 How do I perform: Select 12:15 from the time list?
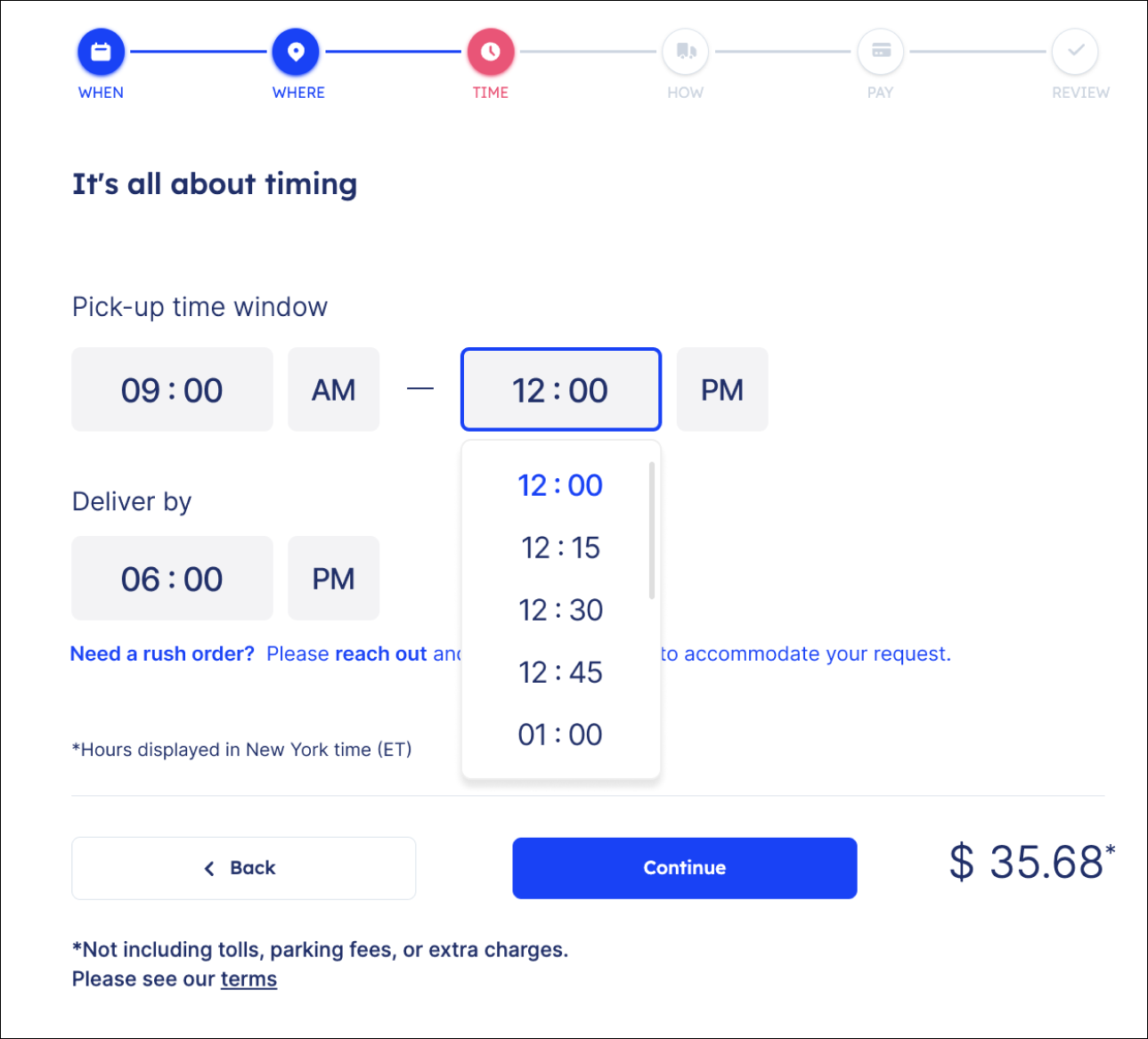point(560,548)
